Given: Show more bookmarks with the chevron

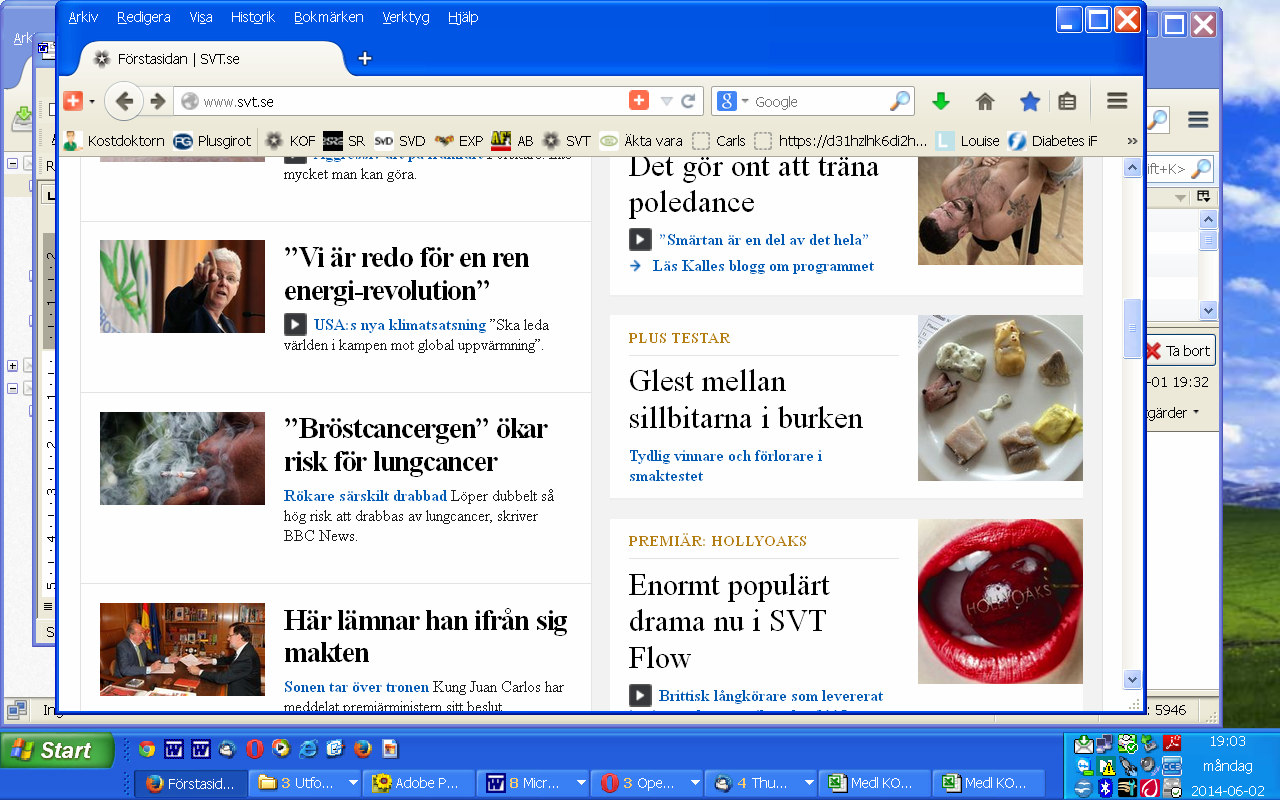Looking at the screenshot, I should (x=1132, y=141).
